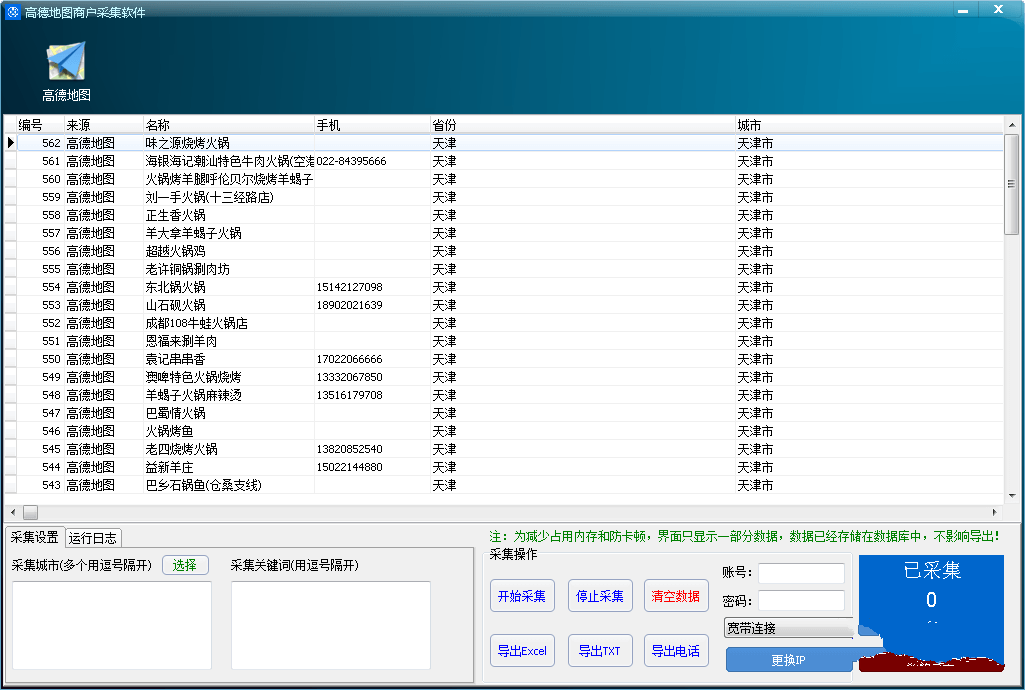Select the 袁记串串香 row
Viewport: 1025px width, 690px height.
click(510, 359)
